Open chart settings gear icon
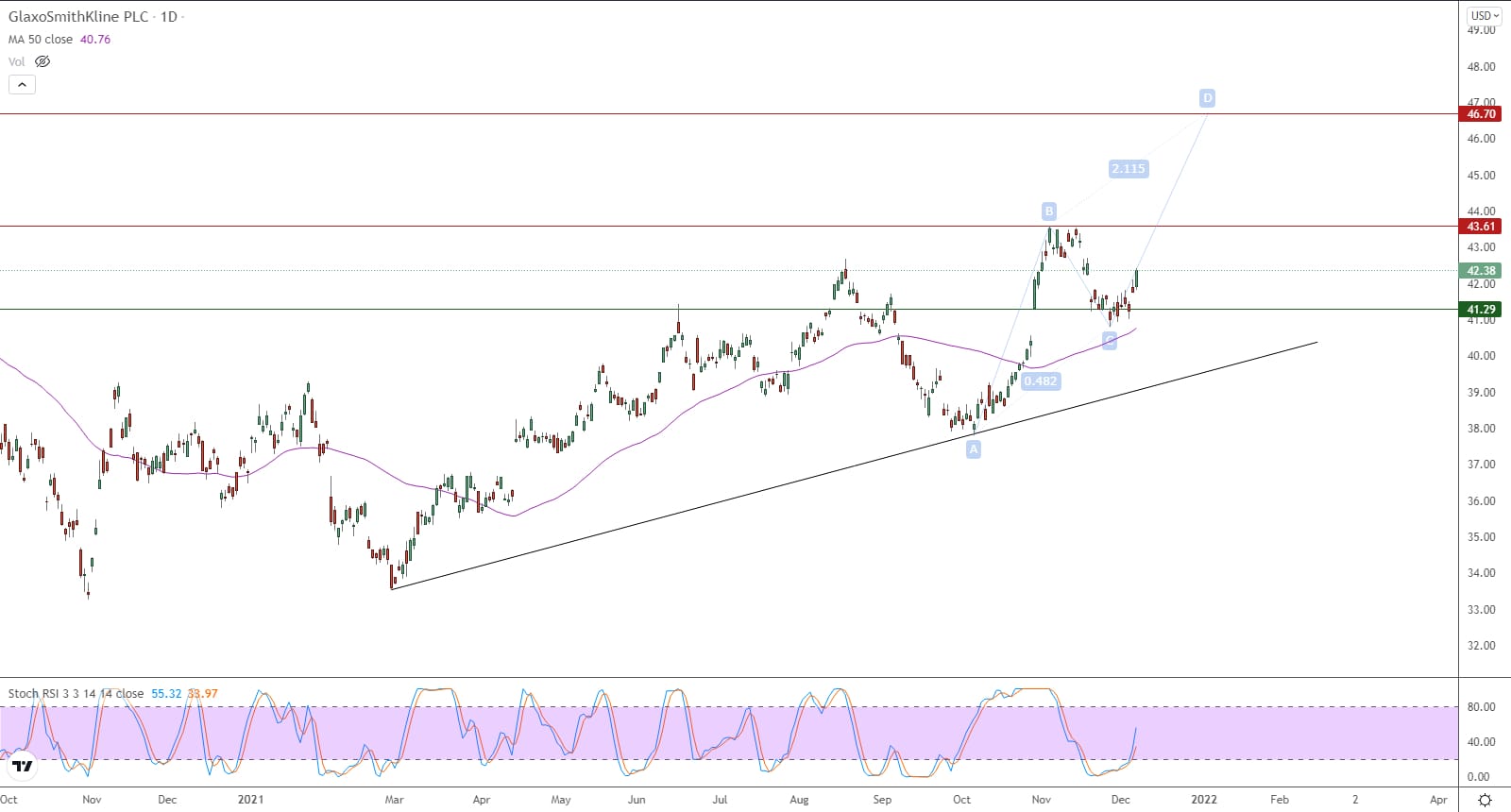This screenshot has width=1511, height=812. pos(1485,800)
